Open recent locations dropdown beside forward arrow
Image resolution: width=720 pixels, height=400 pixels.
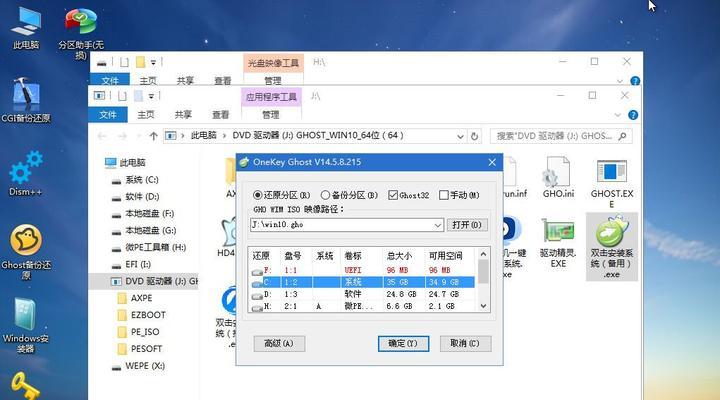(x=139, y=136)
